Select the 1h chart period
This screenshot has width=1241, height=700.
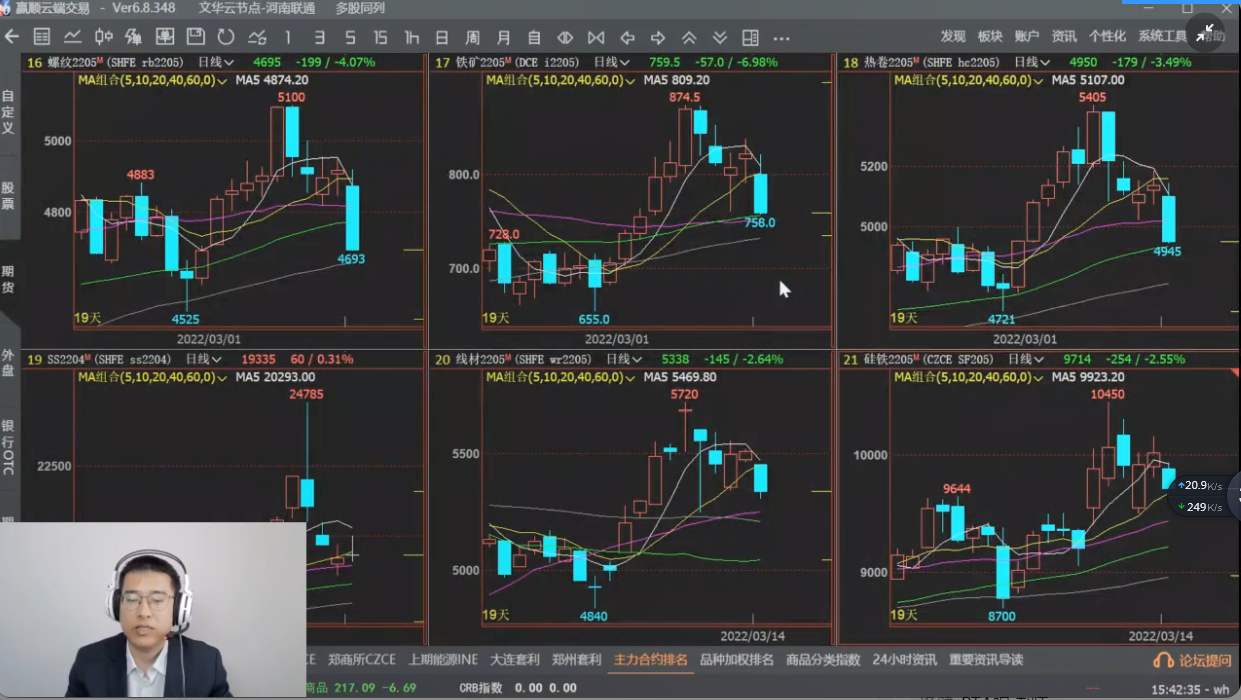(x=411, y=38)
